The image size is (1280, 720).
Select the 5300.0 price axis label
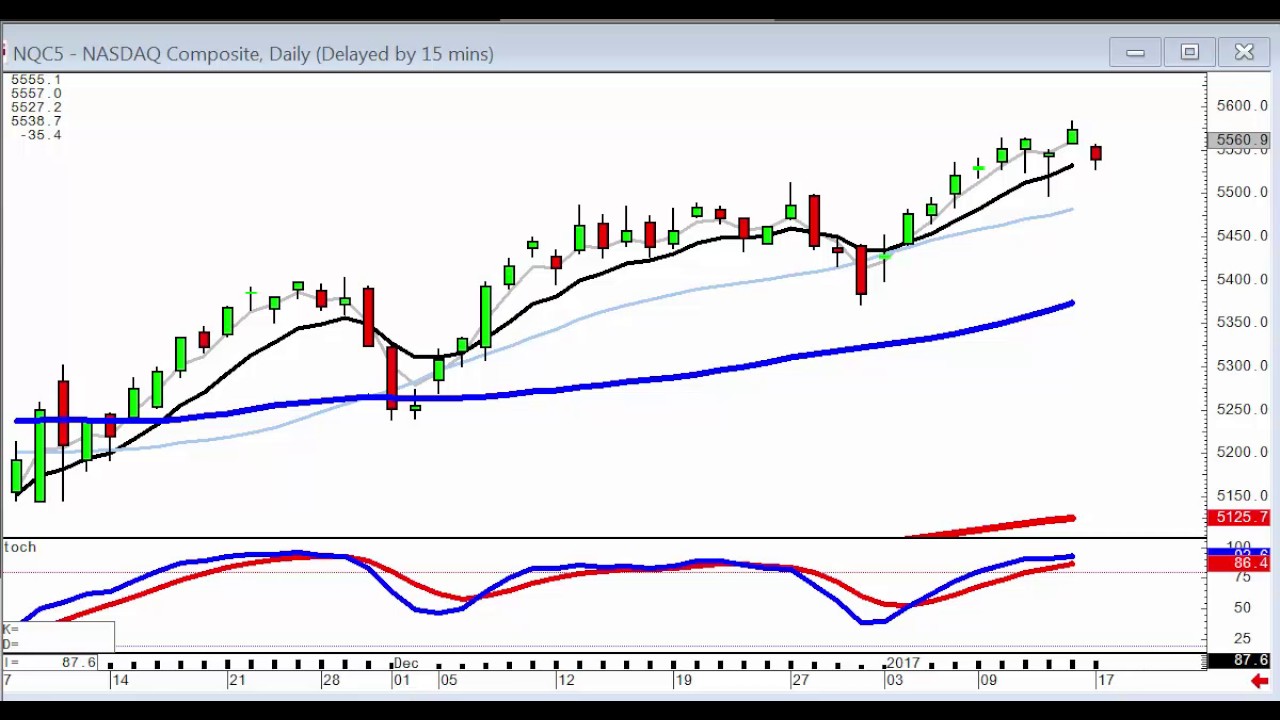(x=1242, y=366)
